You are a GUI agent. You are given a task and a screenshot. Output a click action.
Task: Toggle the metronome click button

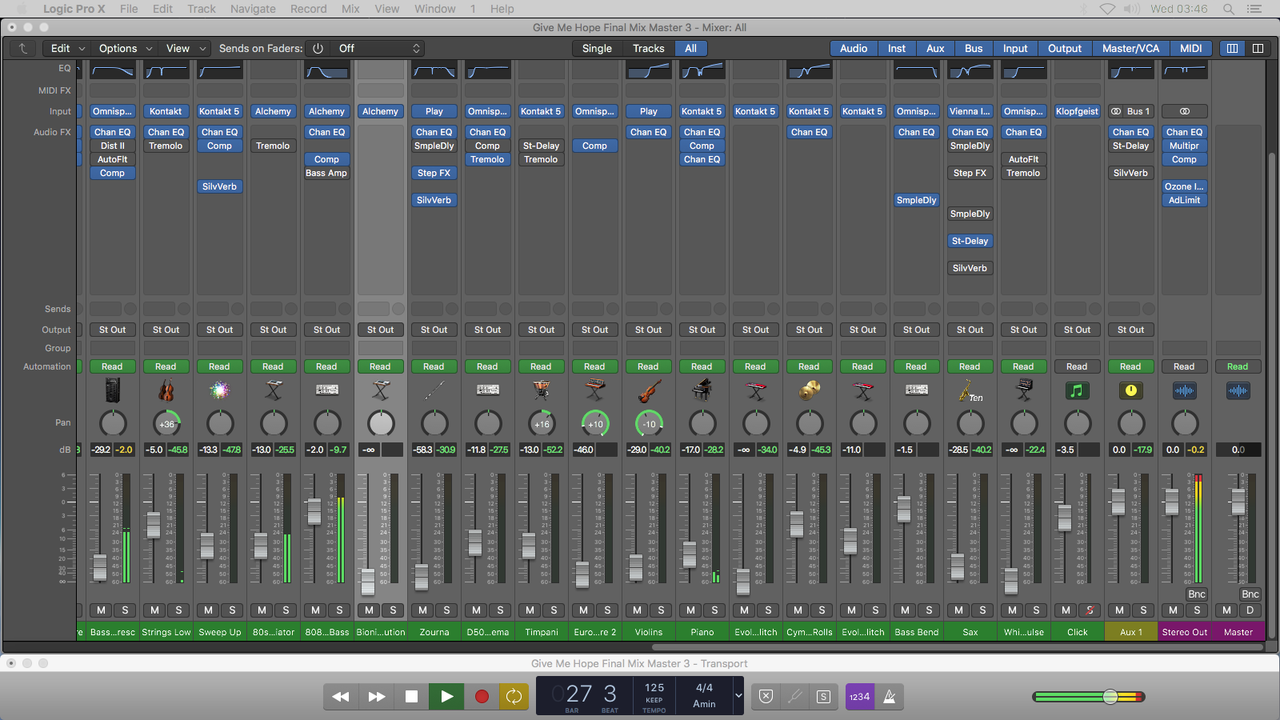888,697
